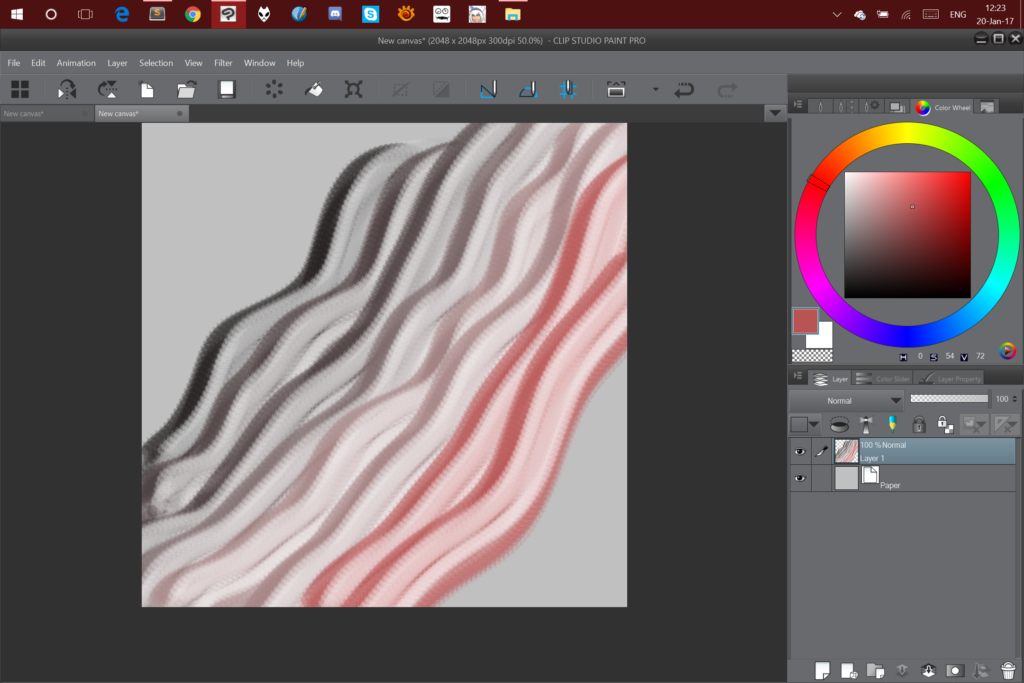Toggle Clip at Layer Below

coord(839,425)
